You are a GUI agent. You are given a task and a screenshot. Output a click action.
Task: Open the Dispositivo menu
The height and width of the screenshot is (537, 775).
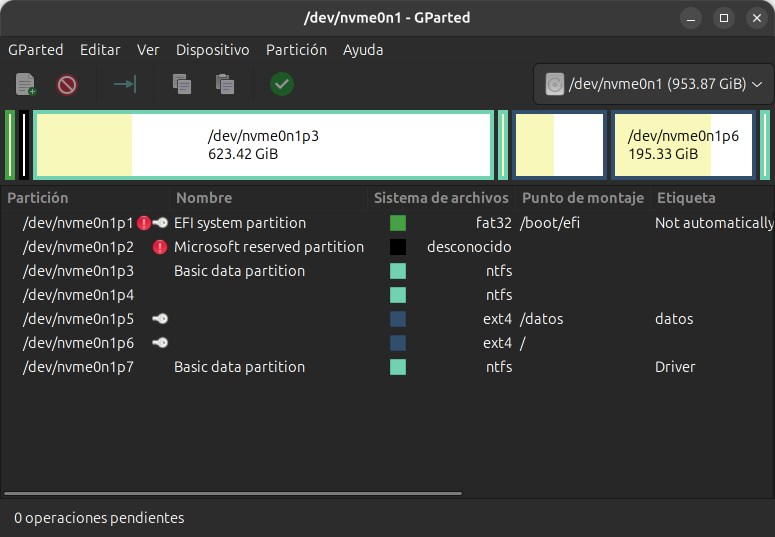(213, 50)
